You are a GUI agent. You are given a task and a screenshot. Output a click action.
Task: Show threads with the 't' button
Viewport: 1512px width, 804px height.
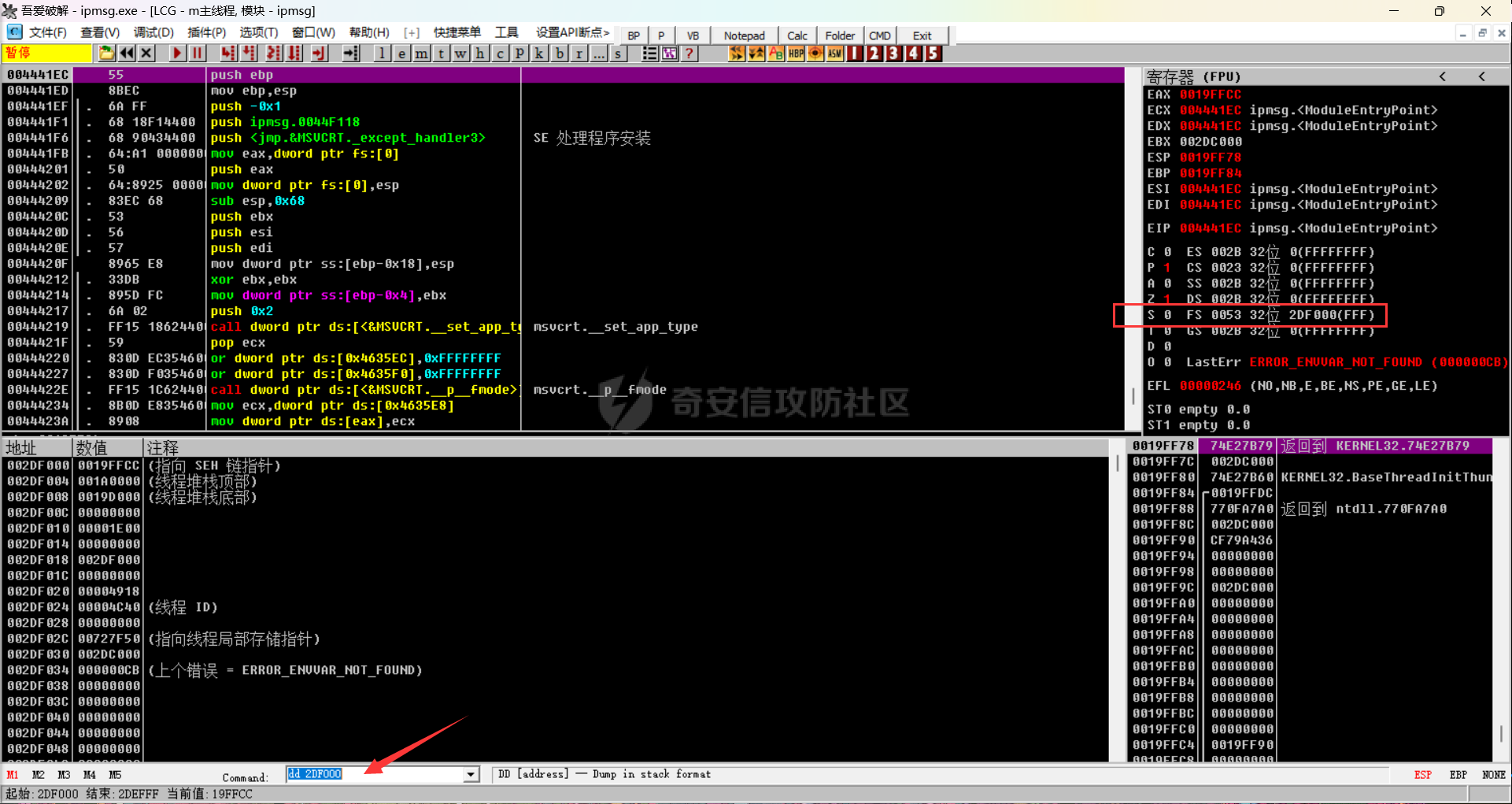coord(441,54)
